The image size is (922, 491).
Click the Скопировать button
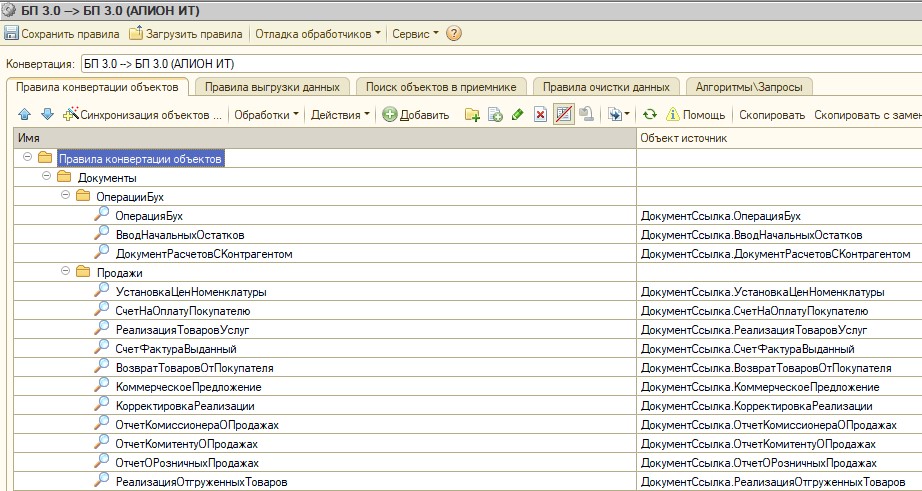771,115
